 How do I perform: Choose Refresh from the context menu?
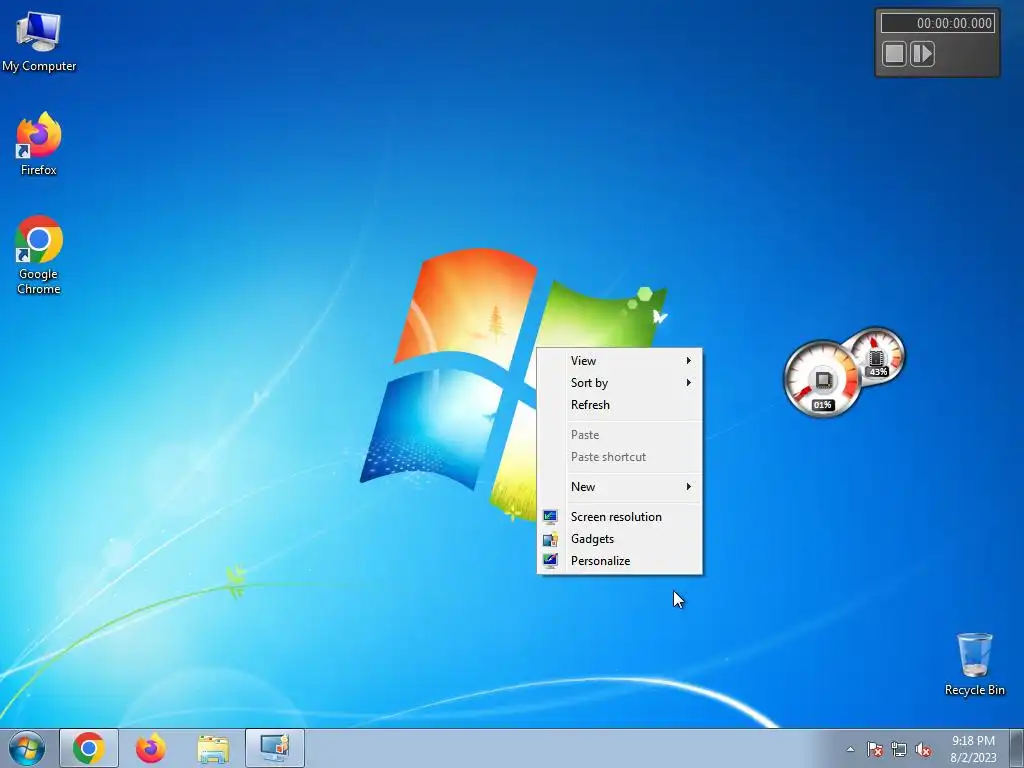coord(620,405)
